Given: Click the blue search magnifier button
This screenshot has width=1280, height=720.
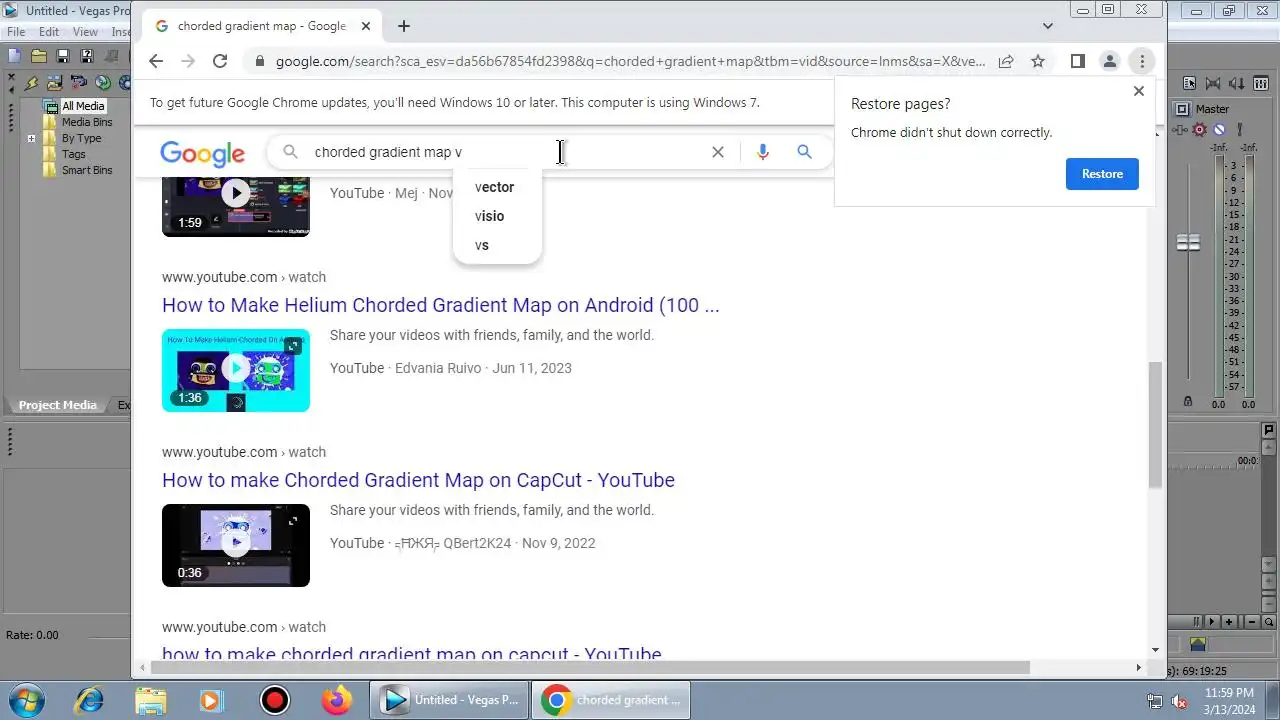Looking at the screenshot, I should pyautogui.click(x=804, y=152).
